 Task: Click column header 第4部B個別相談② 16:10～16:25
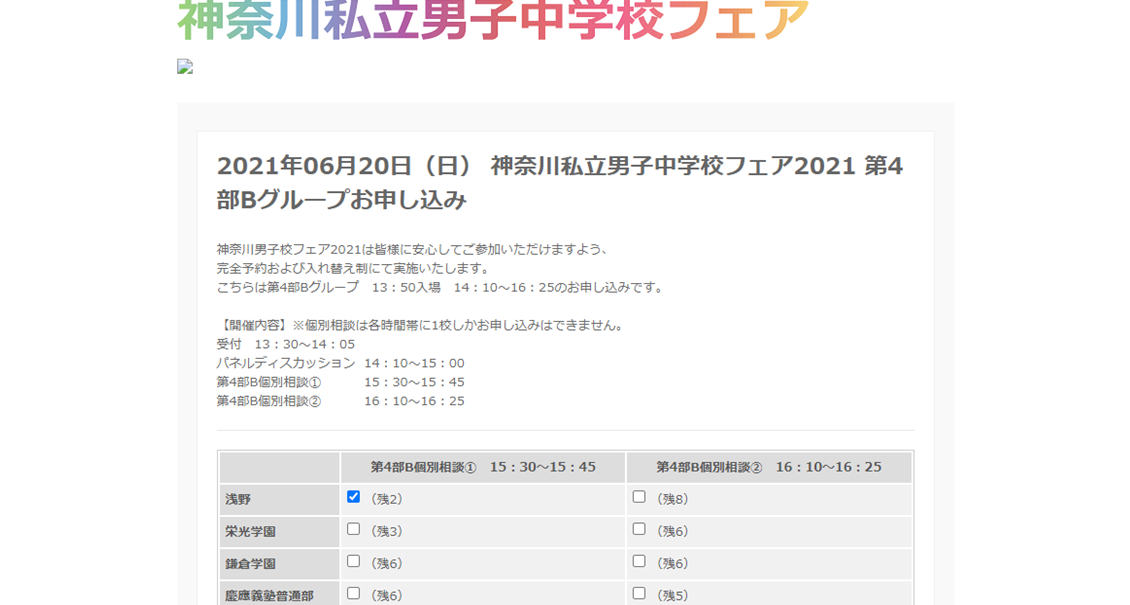click(768, 467)
